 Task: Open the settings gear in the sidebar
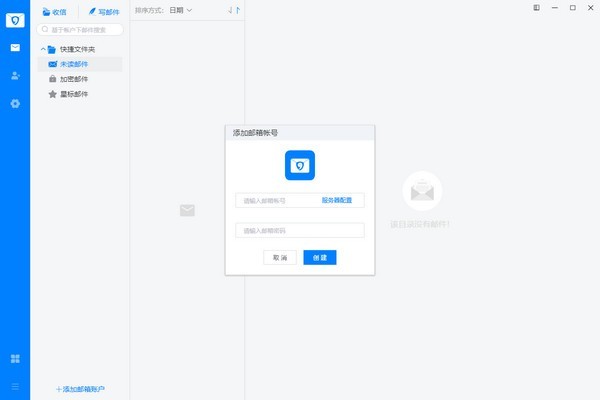tap(15, 103)
